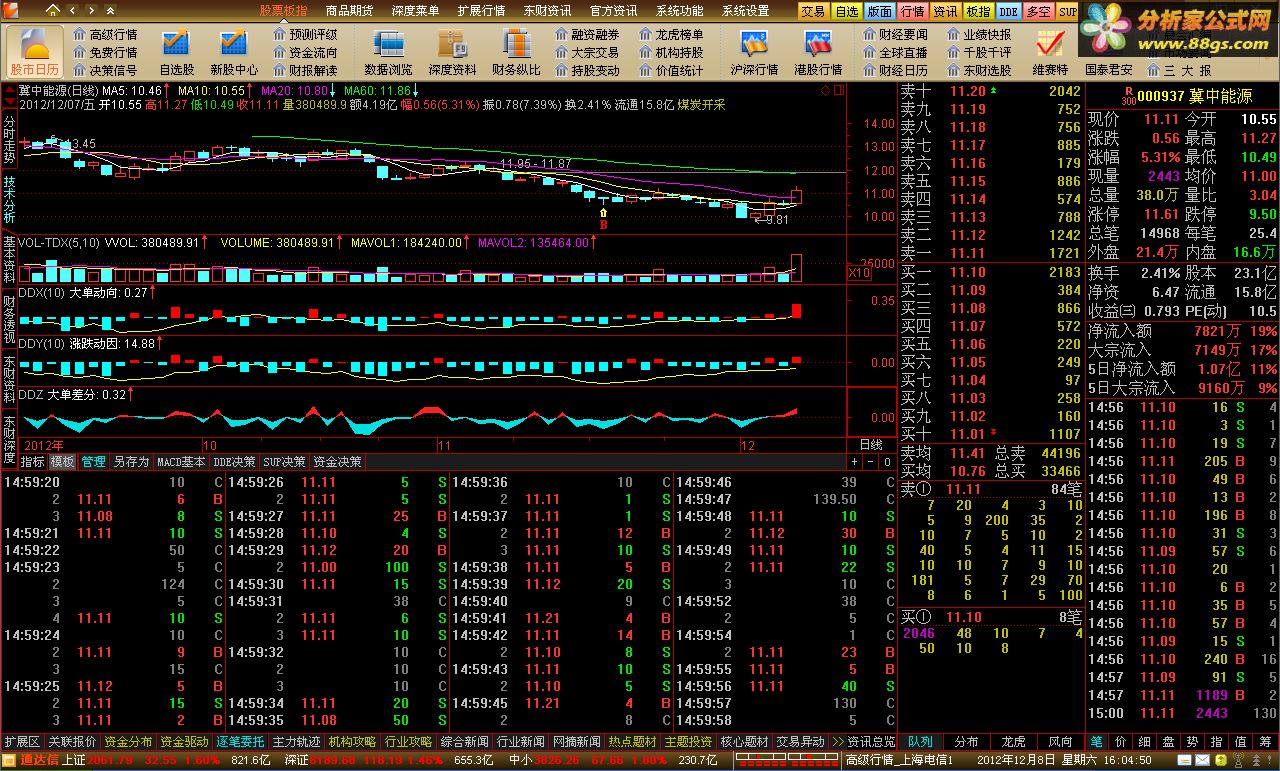Open 热点题材 bottom tab
Viewport: 1280px width, 771px height.
(x=632, y=742)
